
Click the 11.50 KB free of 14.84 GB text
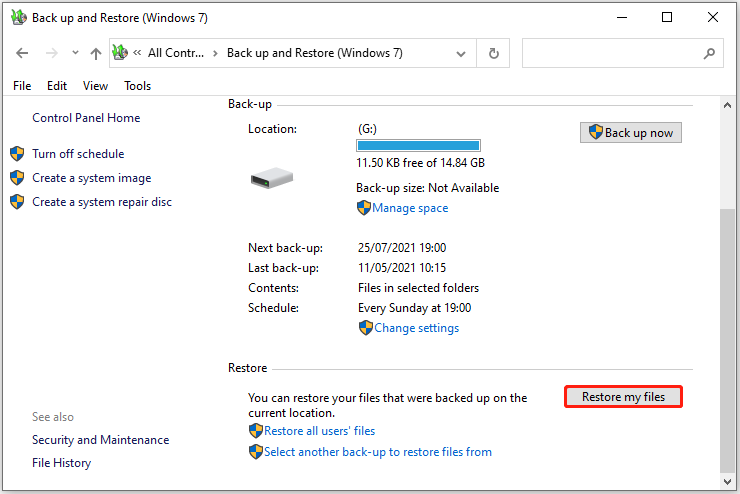(x=420, y=163)
